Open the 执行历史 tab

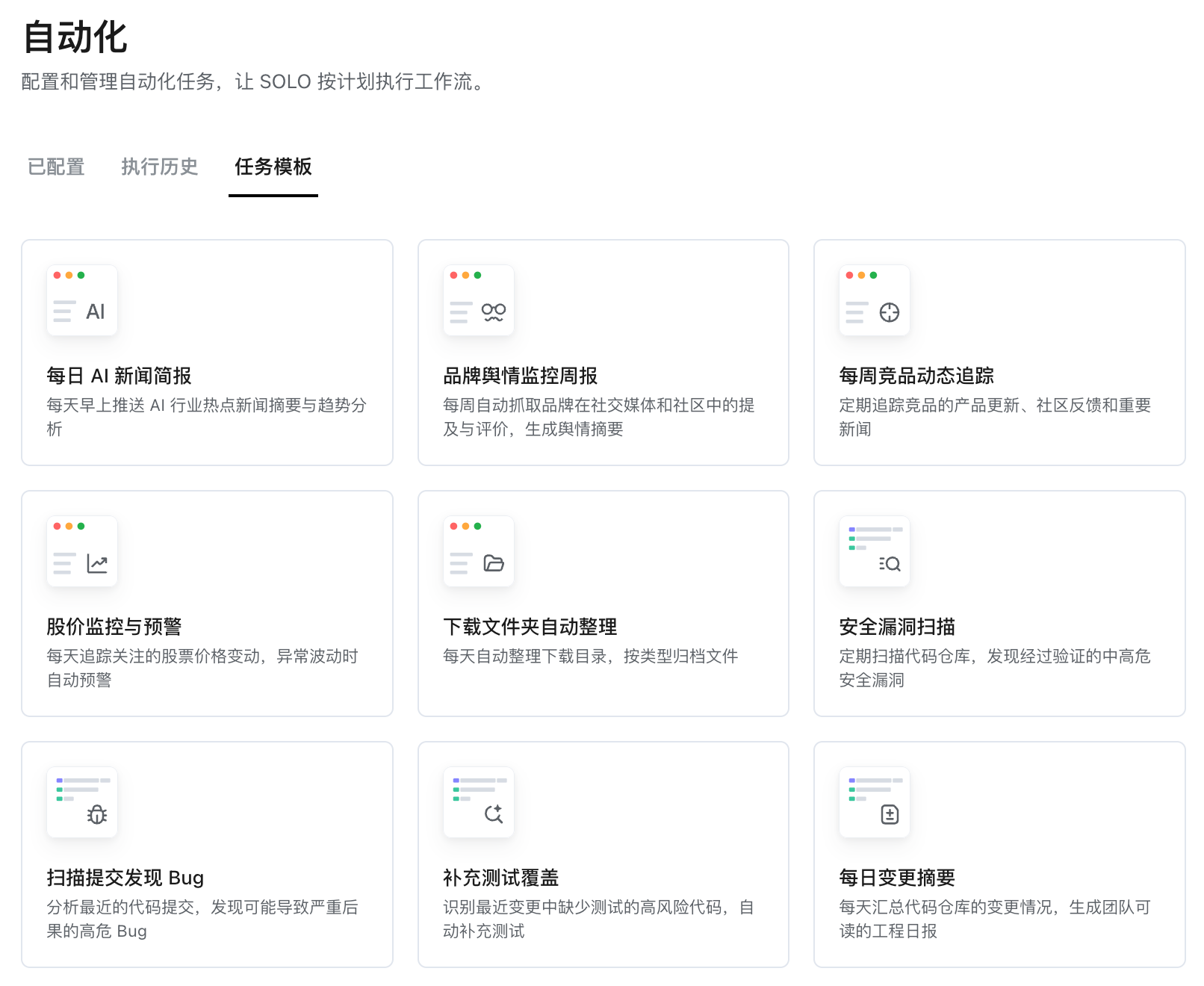tap(160, 167)
